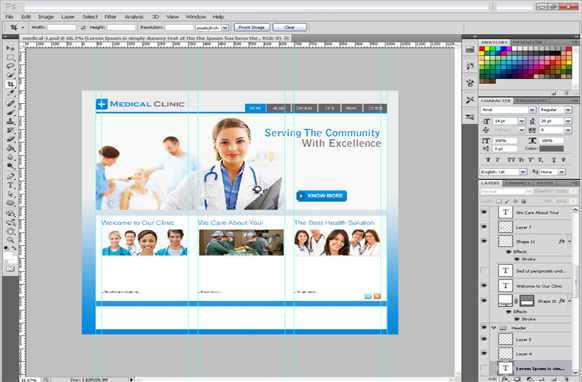
Task: Select the History Brush tool
Action: click(10, 130)
